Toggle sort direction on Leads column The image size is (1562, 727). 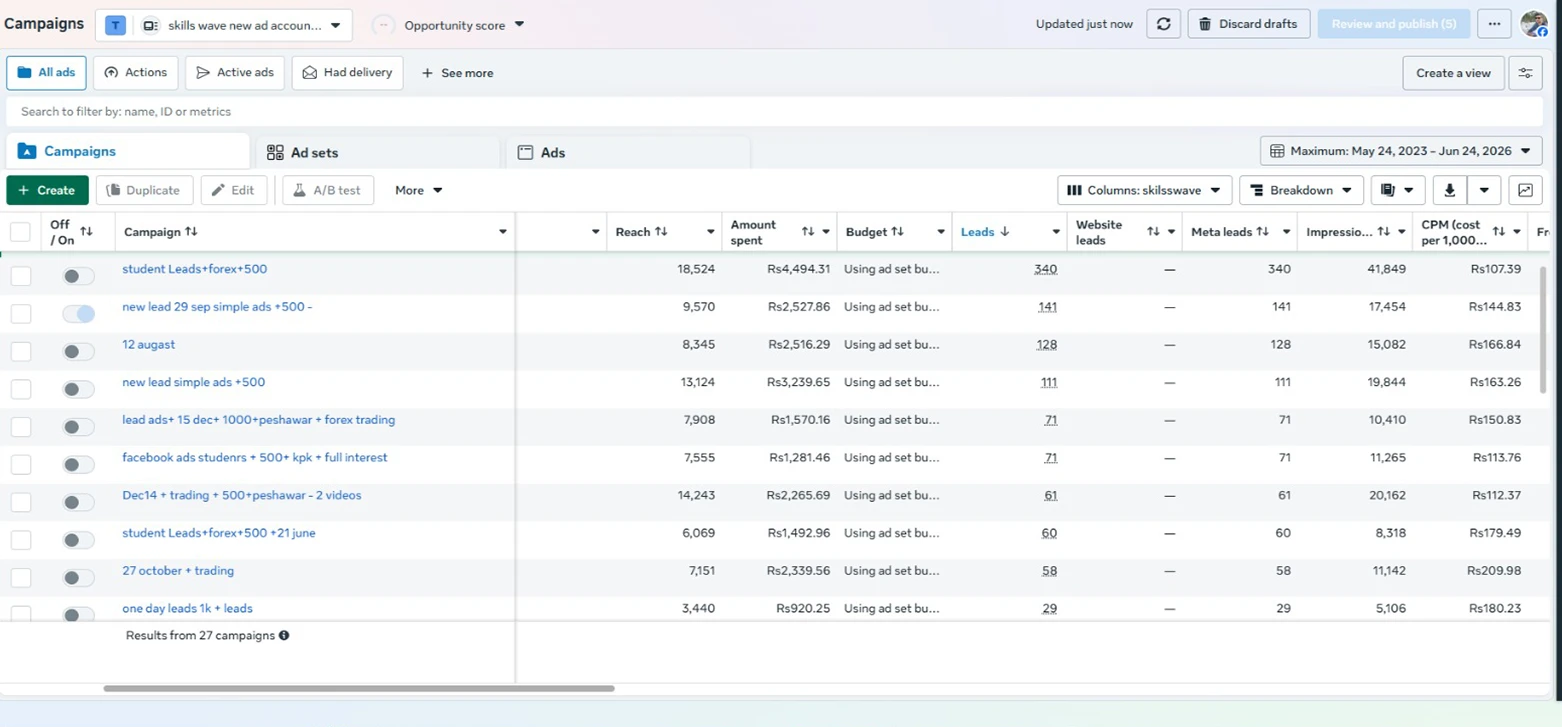1005,232
